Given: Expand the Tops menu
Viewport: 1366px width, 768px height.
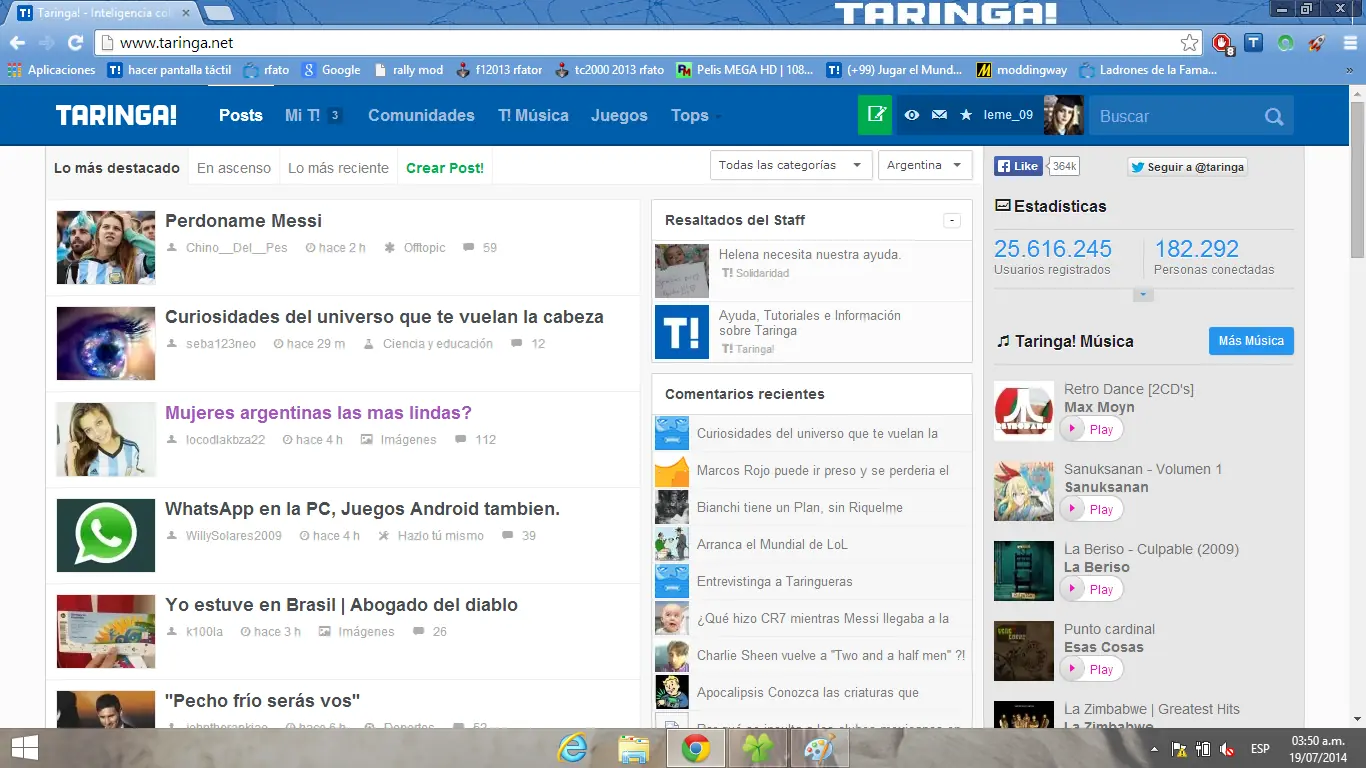Looking at the screenshot, I should tap(696, 115).
